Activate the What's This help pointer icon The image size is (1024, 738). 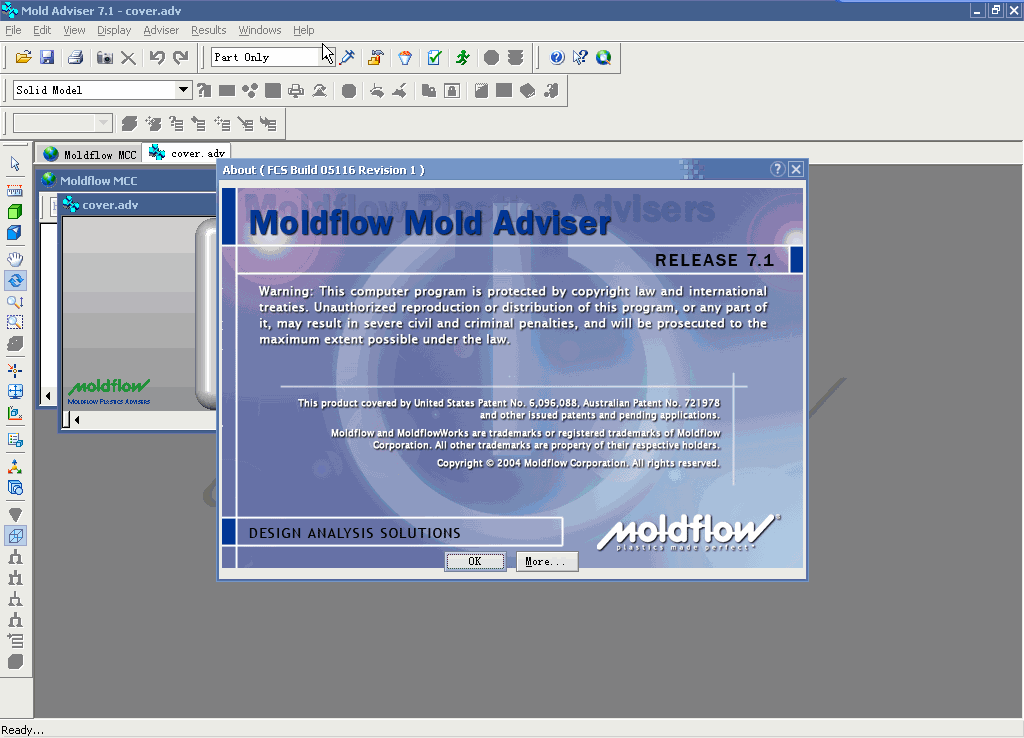[580, 57]
